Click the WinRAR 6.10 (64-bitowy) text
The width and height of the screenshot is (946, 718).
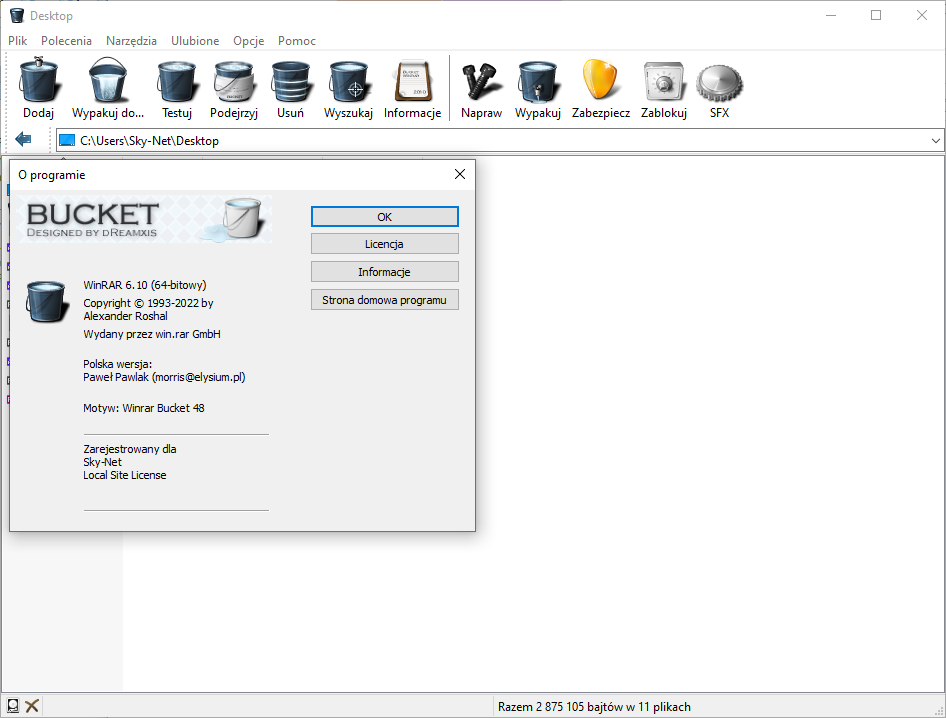(x=145, y=285)
